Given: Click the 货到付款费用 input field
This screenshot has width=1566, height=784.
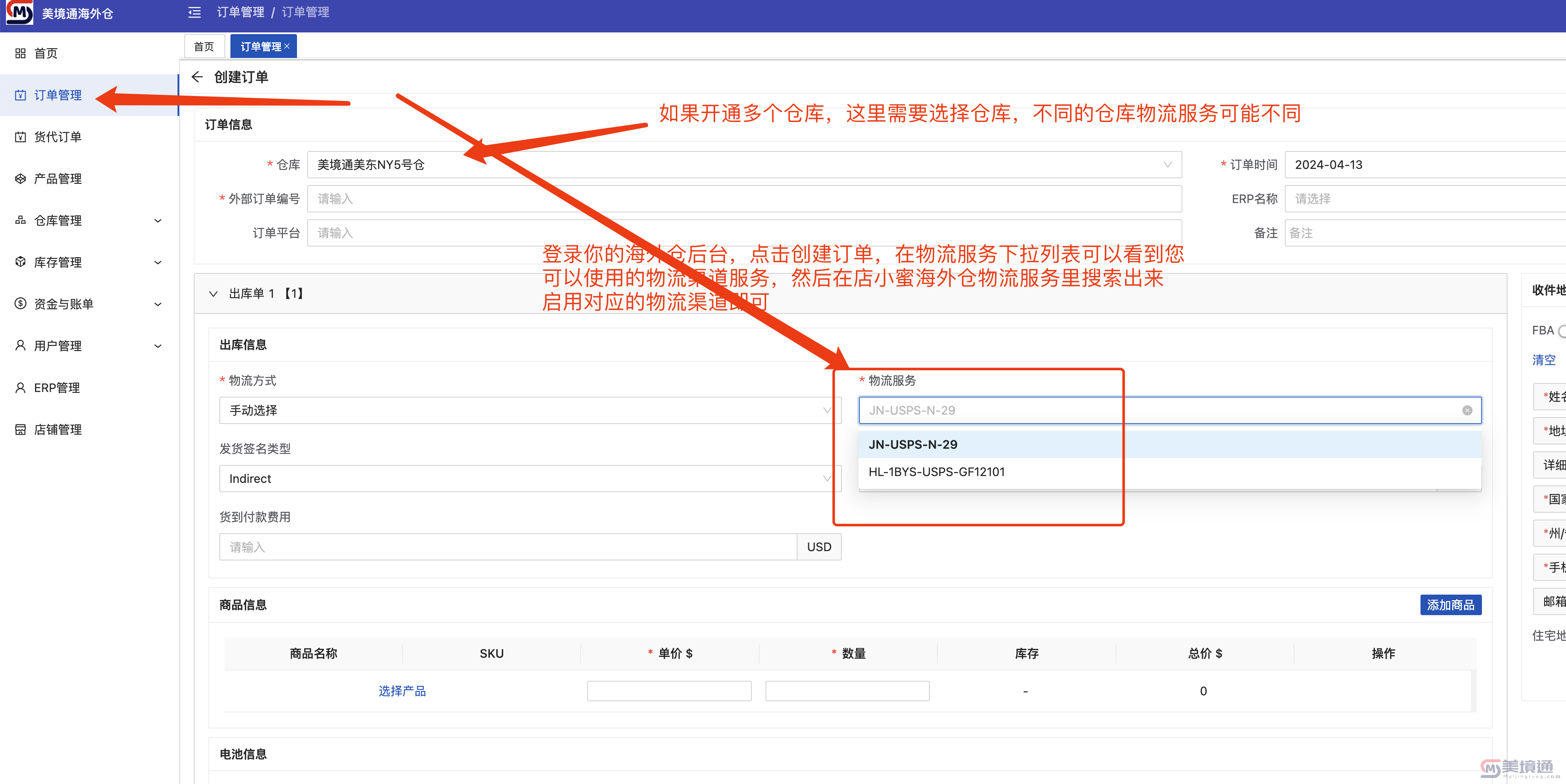Looking at the screenshot, I should tap(508, 547).
